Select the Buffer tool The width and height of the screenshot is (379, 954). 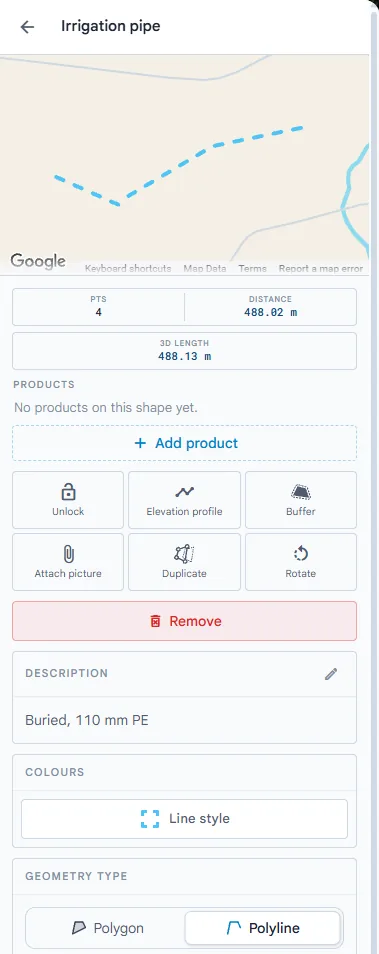click(301, 500)
